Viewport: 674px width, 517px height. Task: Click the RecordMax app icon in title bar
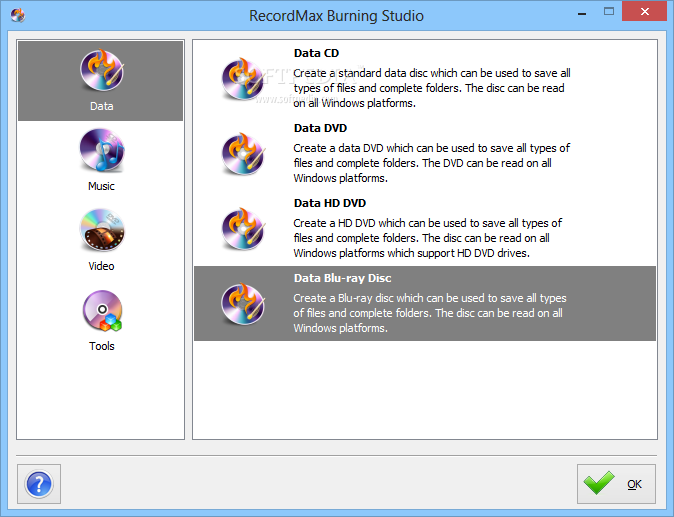pyautogui.click(x=18, y=15)
